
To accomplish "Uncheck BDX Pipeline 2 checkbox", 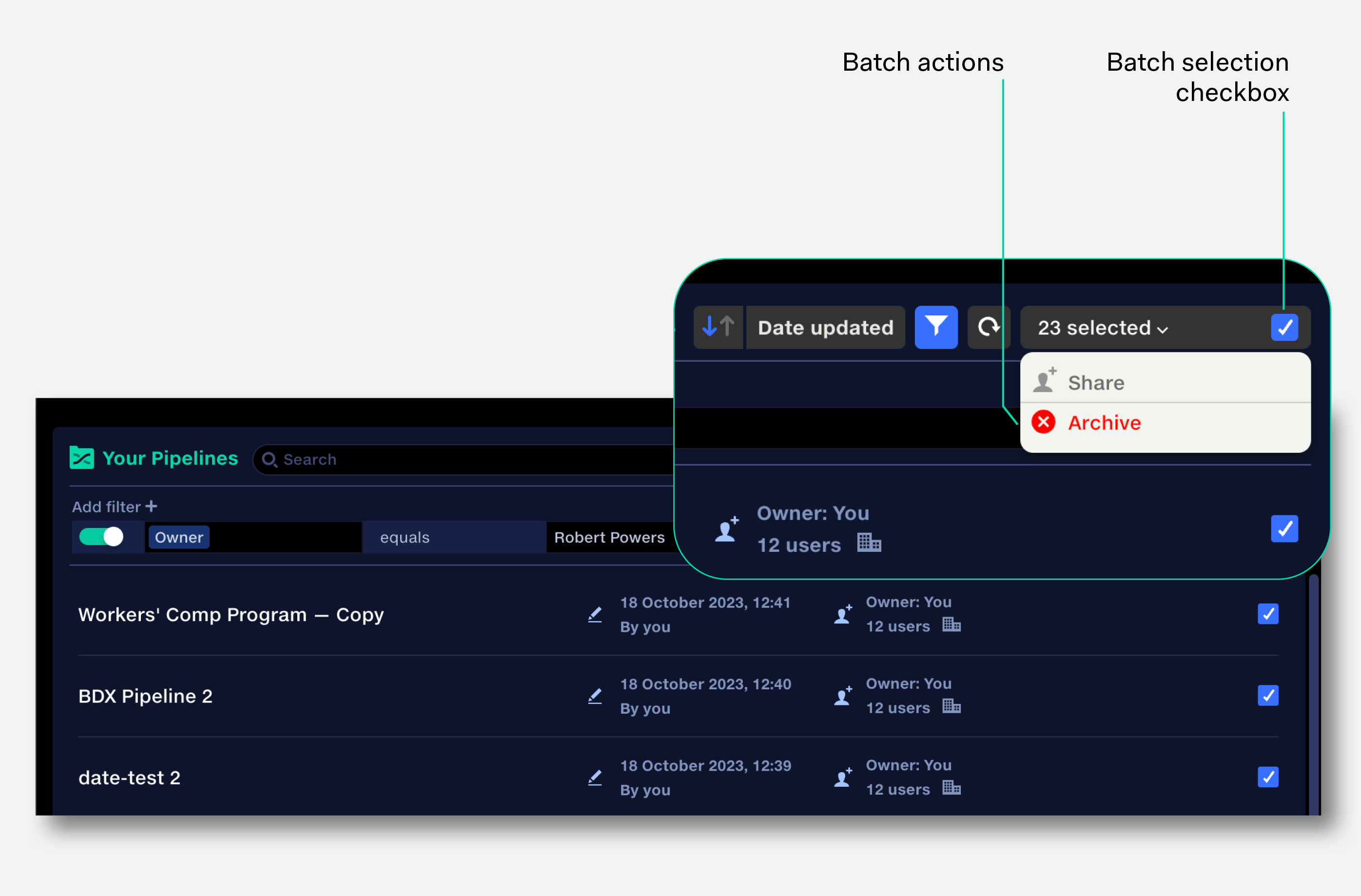I will [1268, 695].
